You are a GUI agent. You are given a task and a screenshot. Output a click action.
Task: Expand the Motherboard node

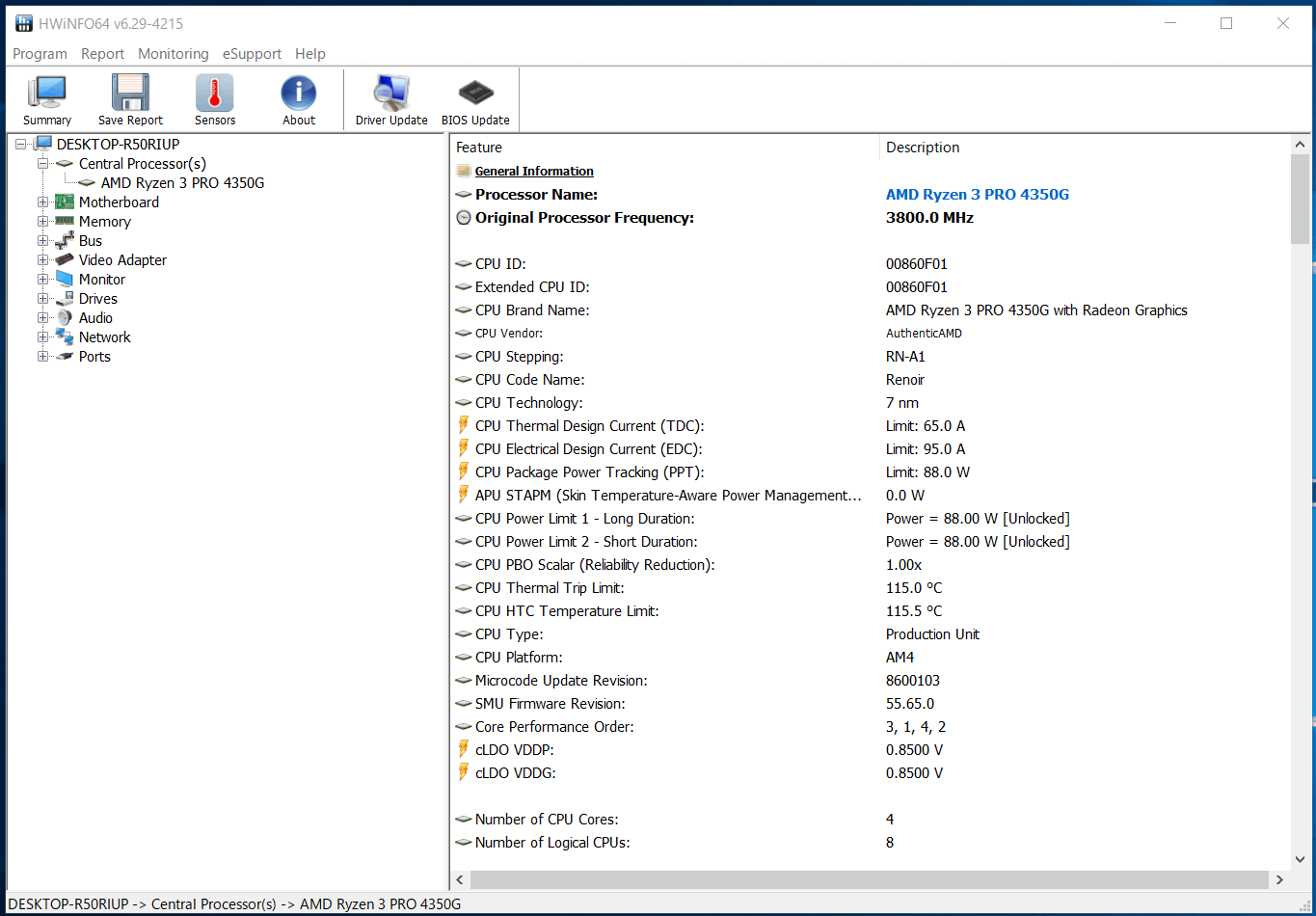pyautogui.click(x=42, y=202)
